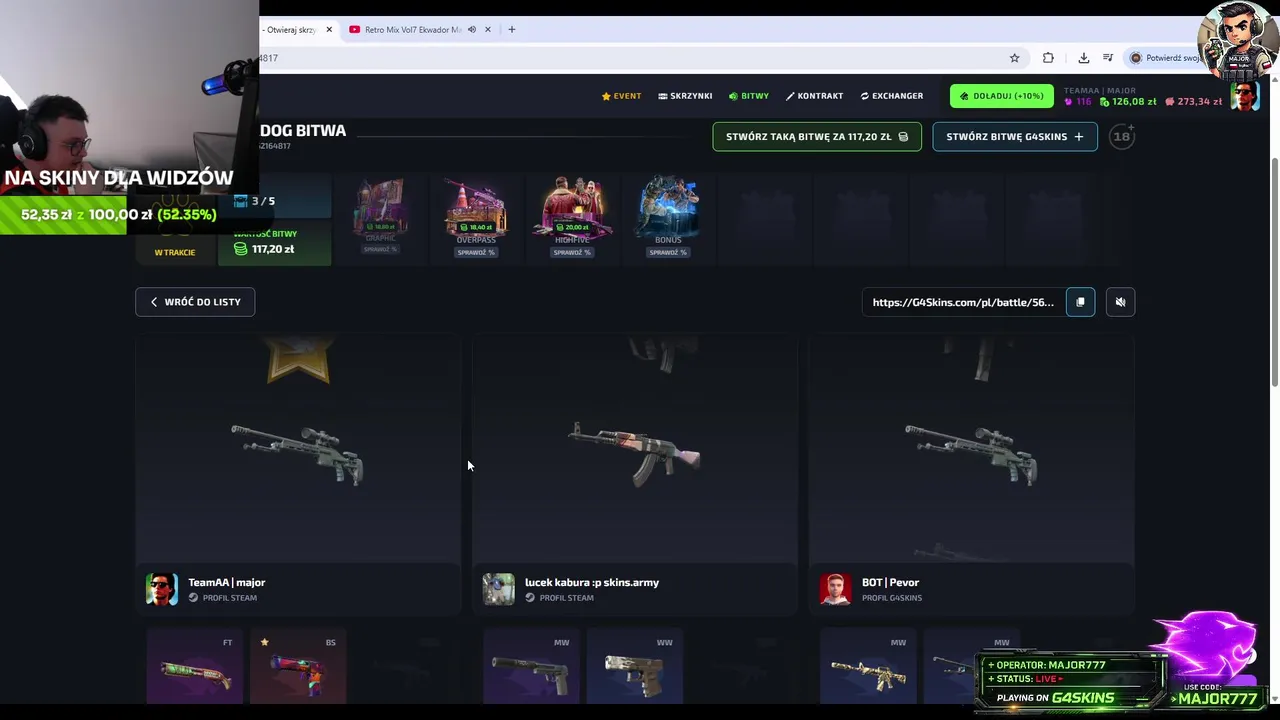Screen dimensions: 1280x720
Task: Click the 18+ age badge icon
Action: 1122,137
